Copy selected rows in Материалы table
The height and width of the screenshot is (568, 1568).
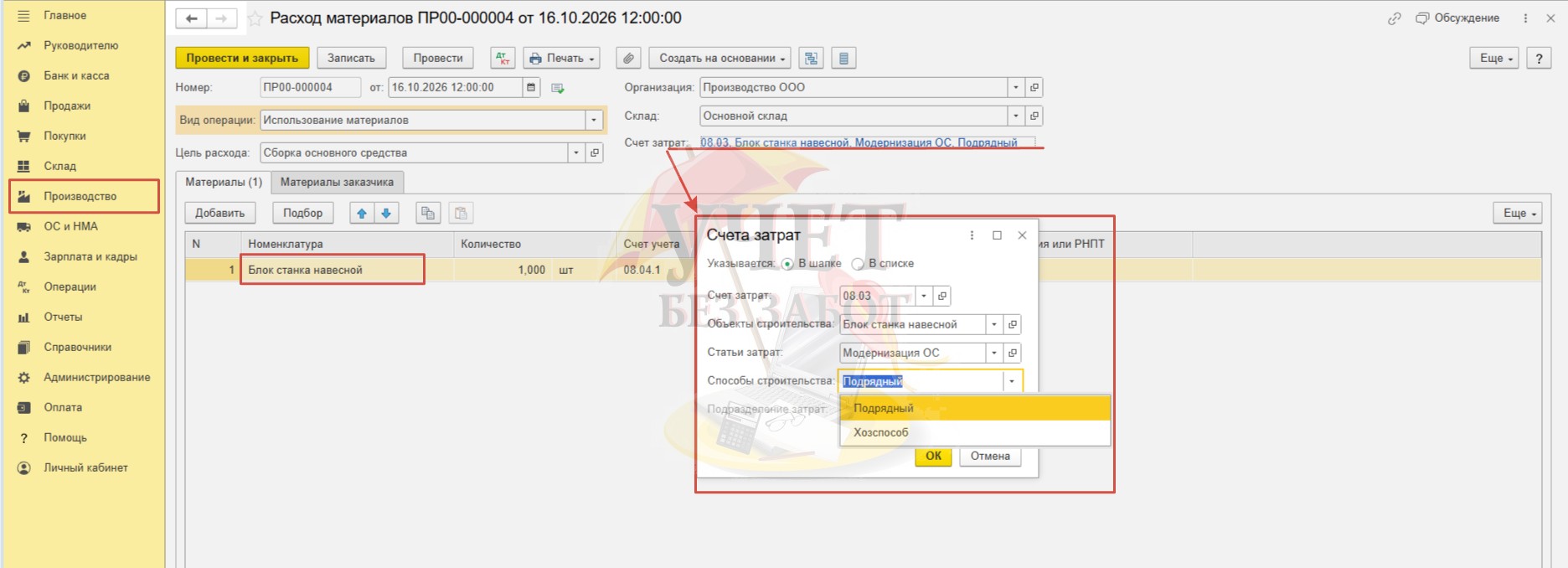(428, 213)
